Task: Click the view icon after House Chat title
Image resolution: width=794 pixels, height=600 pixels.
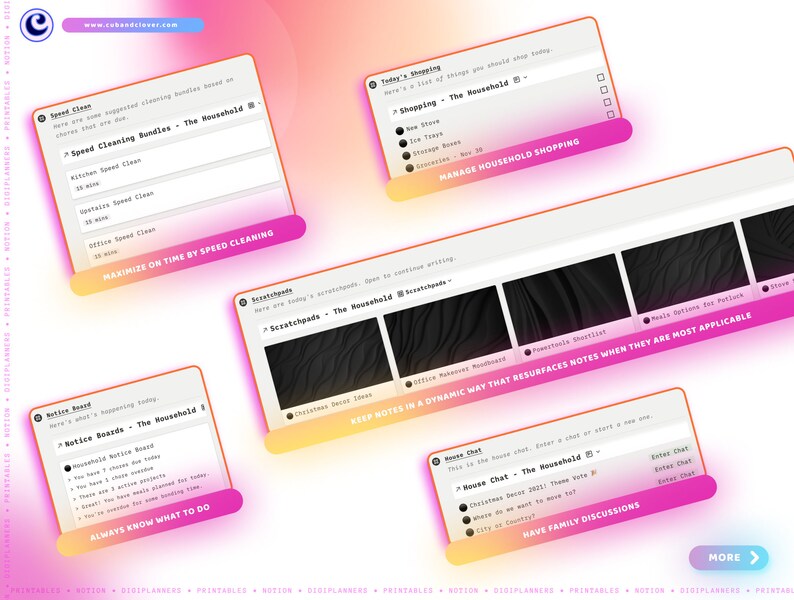Action: pos(589,454)
